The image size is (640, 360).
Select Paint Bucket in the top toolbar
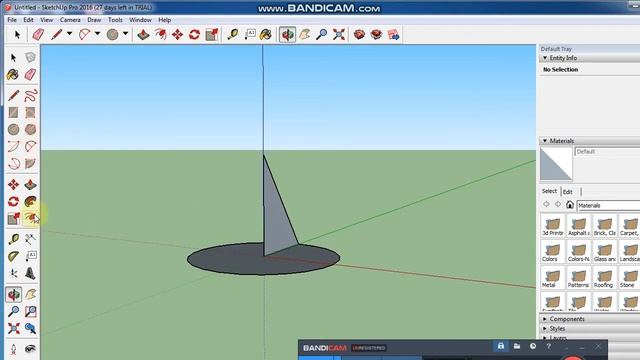click(266, 35)
